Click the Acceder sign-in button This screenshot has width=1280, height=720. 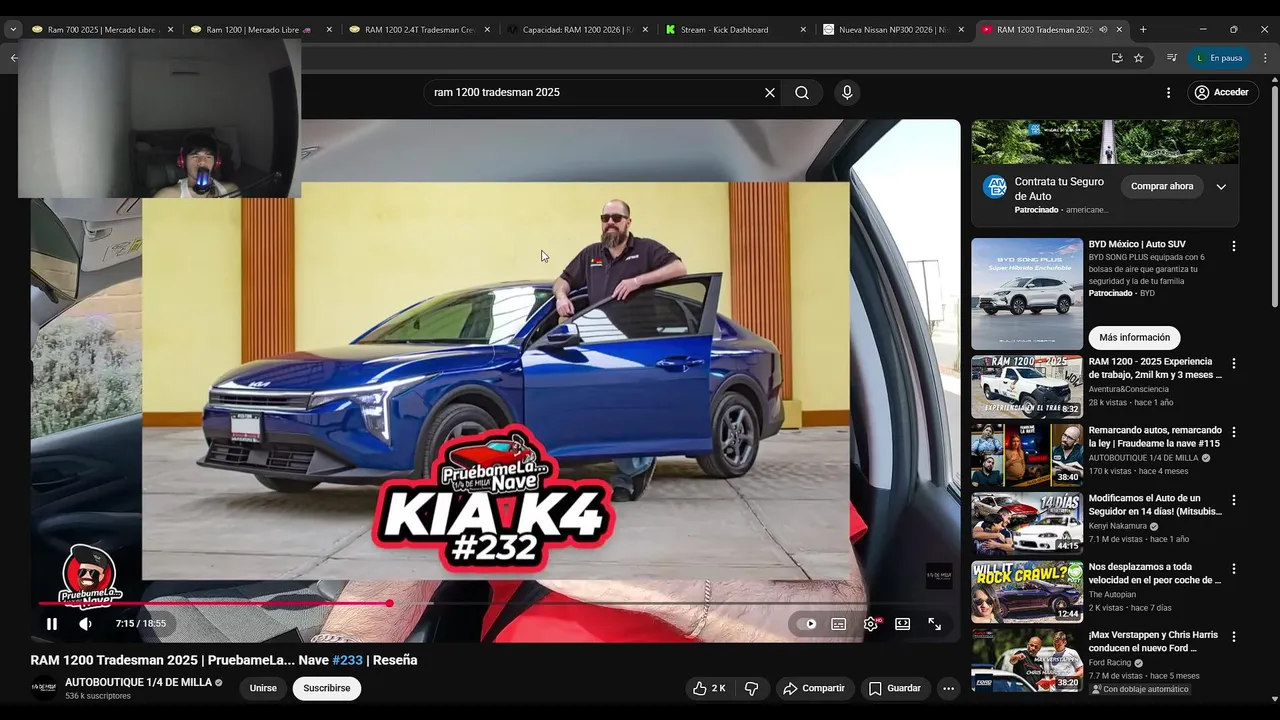point(1222,92)
